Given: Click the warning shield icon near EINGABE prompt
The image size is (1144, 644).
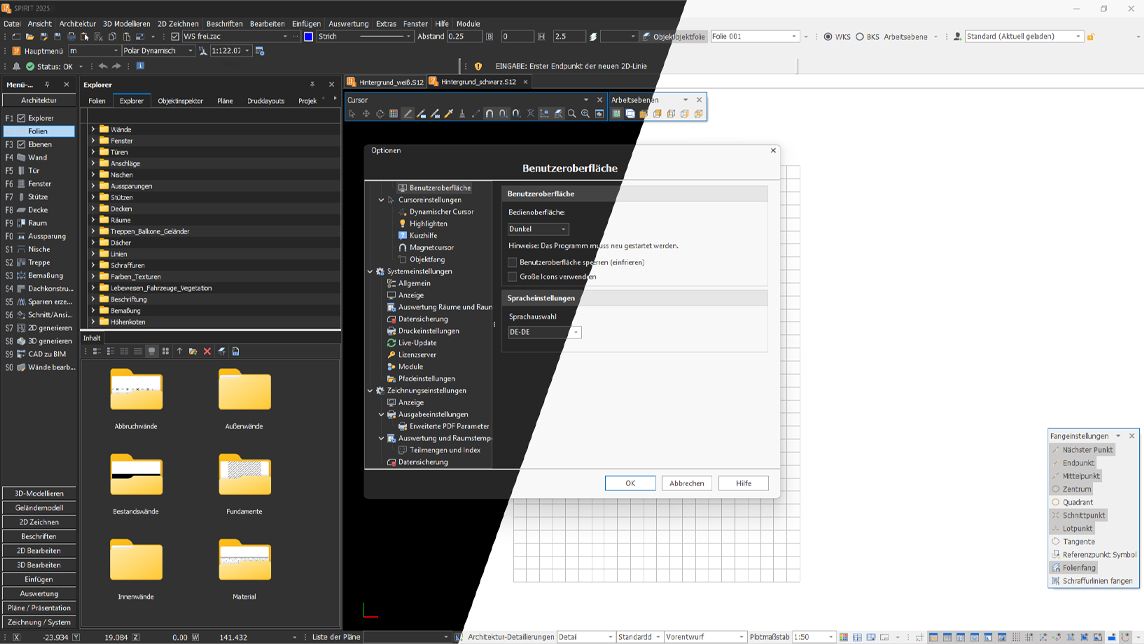Looking at the screenshot, I should coord(479,66).
